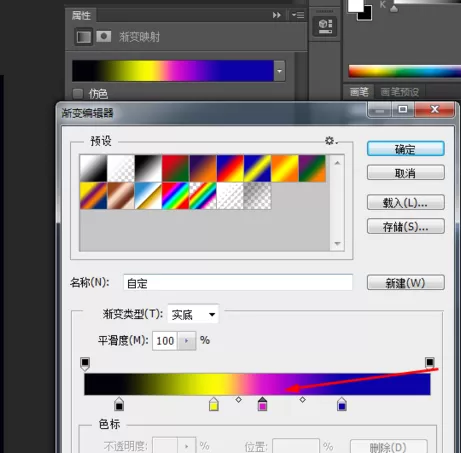This screenshot has width=461, height=453.
Task: Click the 存储(S)... button
Action: tap(406, 226)
